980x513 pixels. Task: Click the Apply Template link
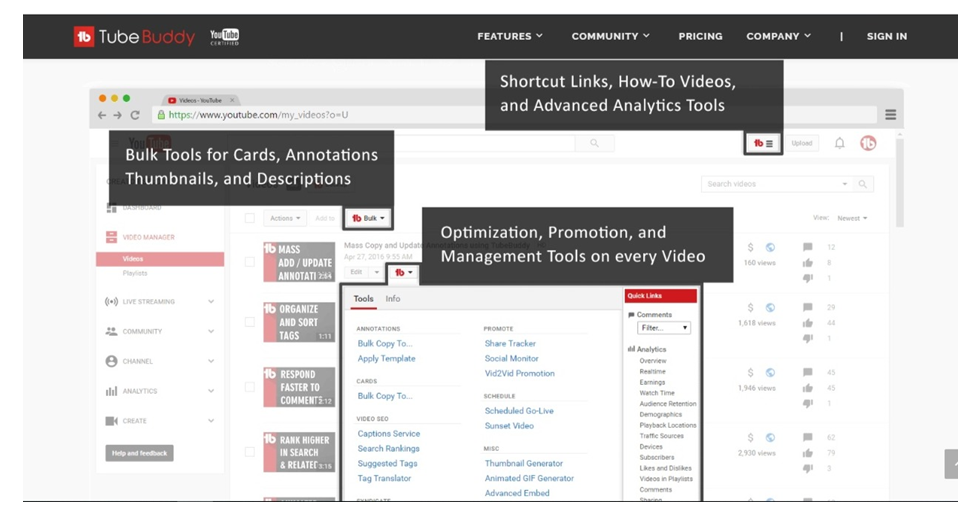pyautogui.click(x=386, y=358)
